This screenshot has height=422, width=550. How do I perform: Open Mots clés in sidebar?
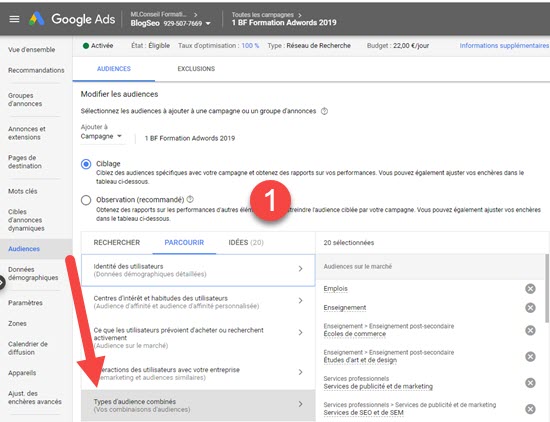[22, 191]
